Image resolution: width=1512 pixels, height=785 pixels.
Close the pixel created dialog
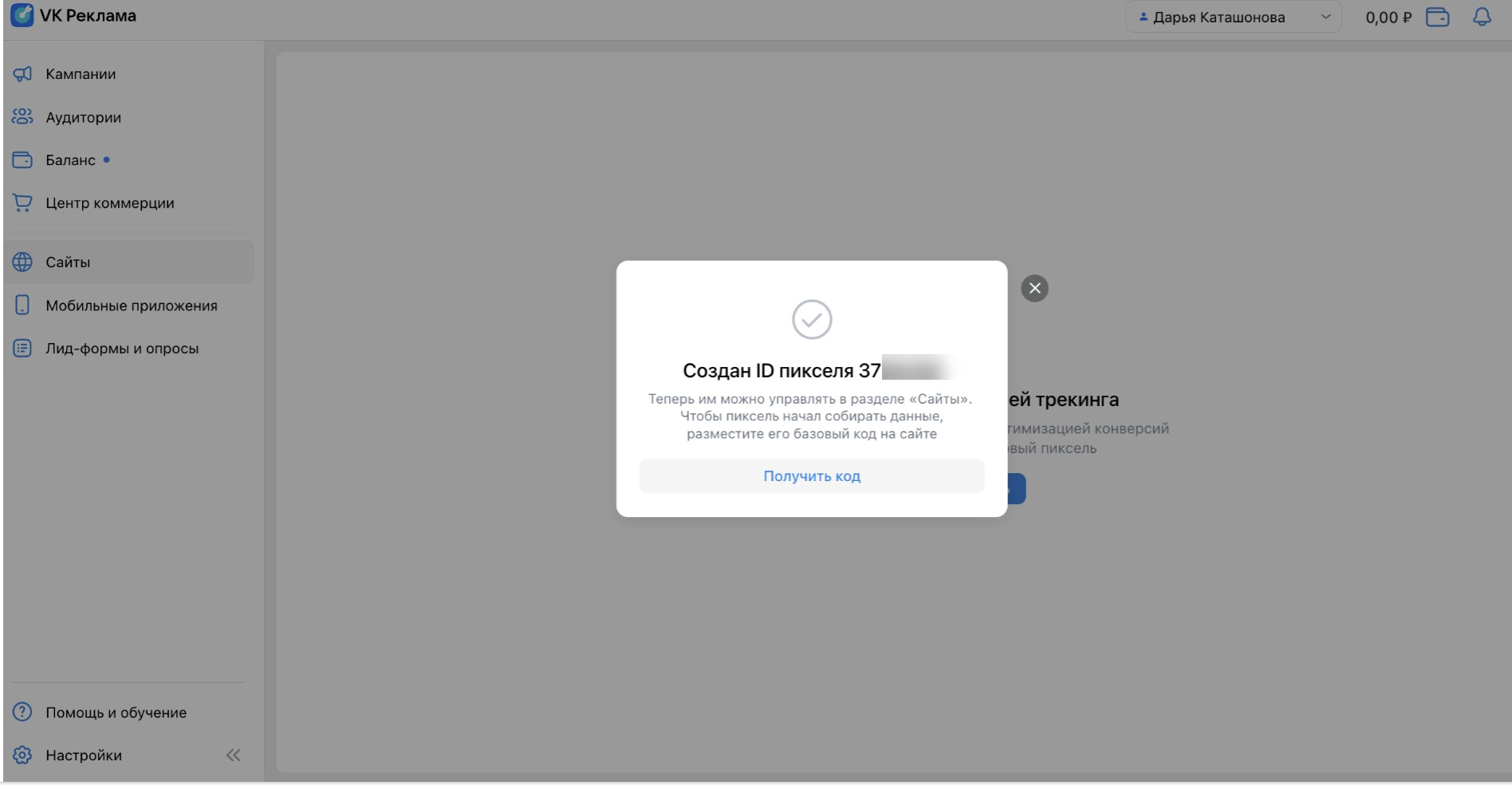(1034, 288)
